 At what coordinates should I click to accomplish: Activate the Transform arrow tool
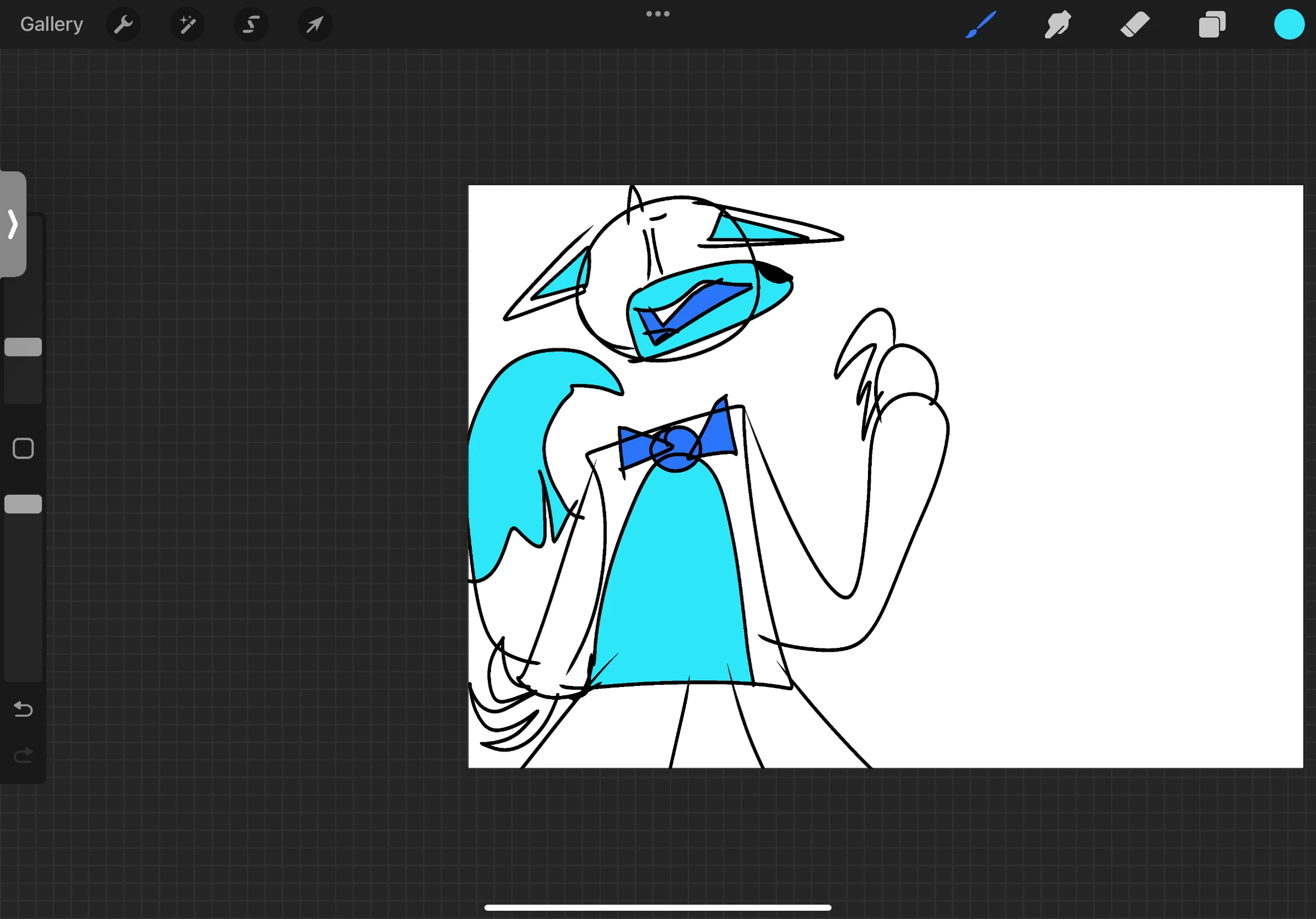[x=315, y=25]
